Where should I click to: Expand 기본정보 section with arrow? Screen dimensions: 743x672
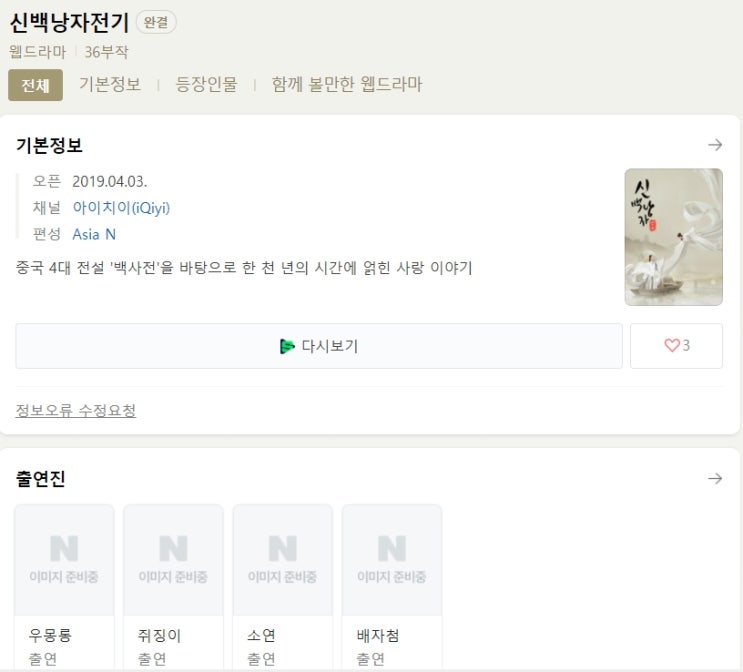[715, 145]
